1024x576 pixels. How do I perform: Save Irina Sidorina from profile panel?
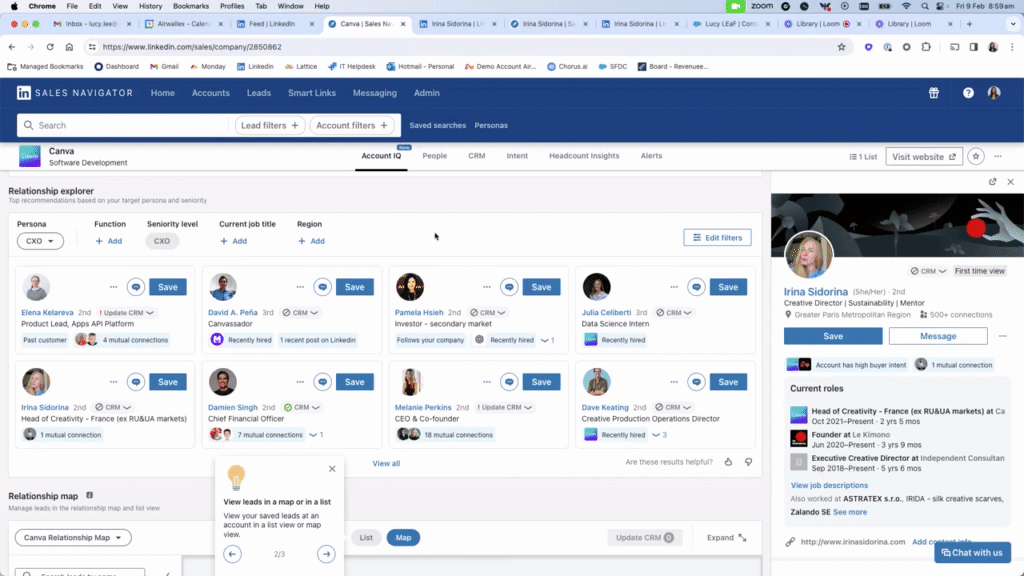(833, 336)
